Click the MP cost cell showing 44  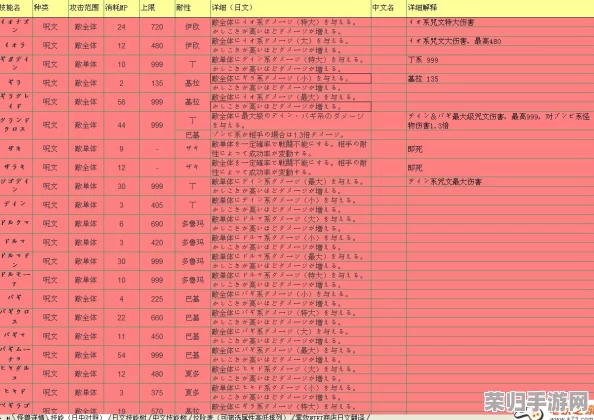[x=121, y=125]
